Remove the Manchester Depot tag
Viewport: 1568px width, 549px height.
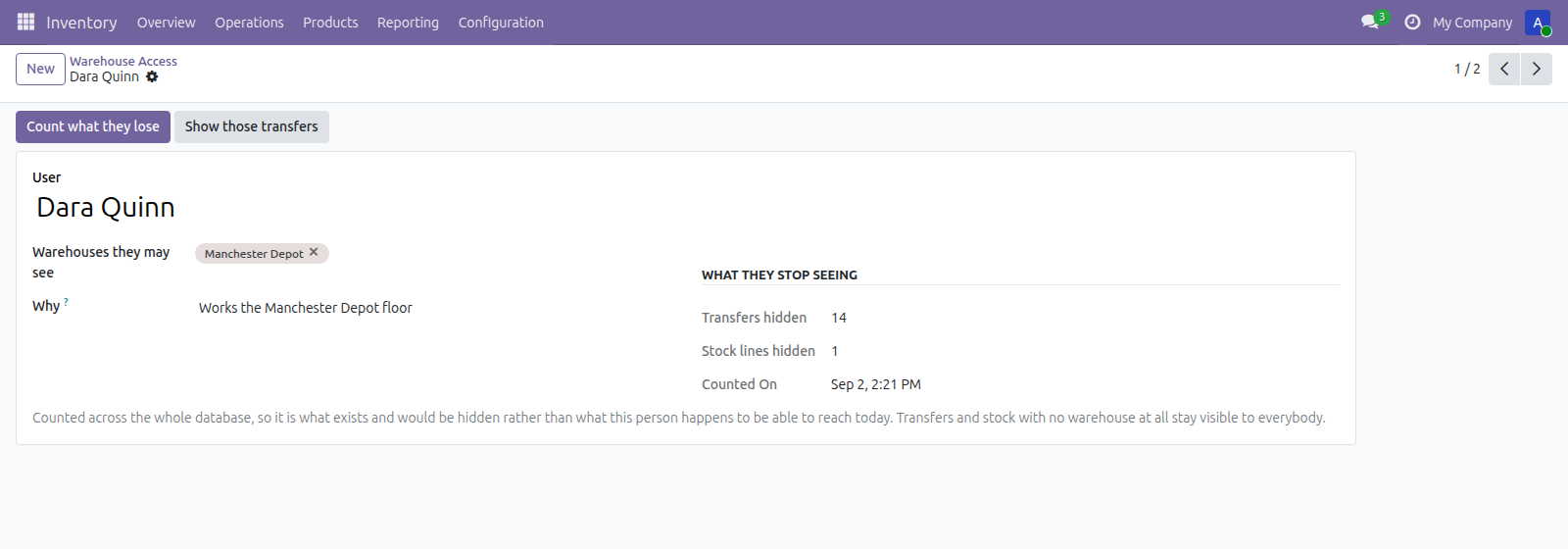tap(314, 252)
